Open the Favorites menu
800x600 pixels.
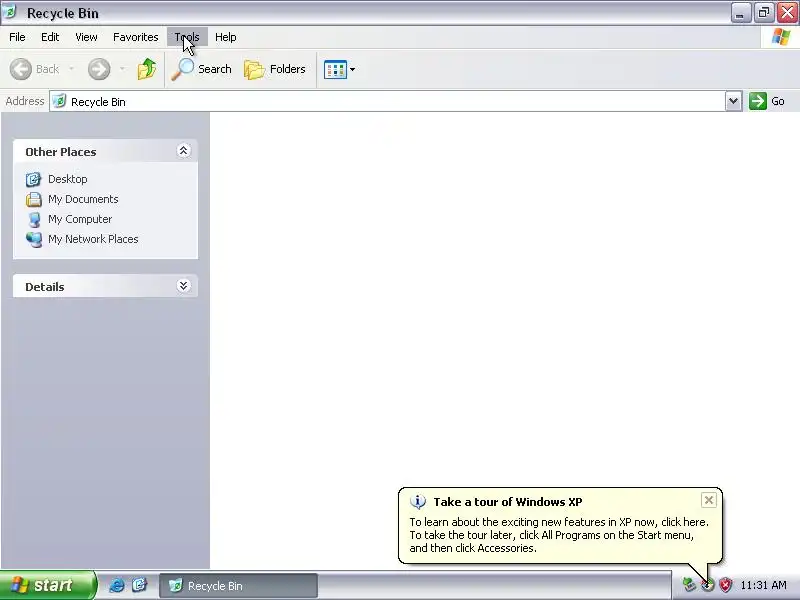136,37
